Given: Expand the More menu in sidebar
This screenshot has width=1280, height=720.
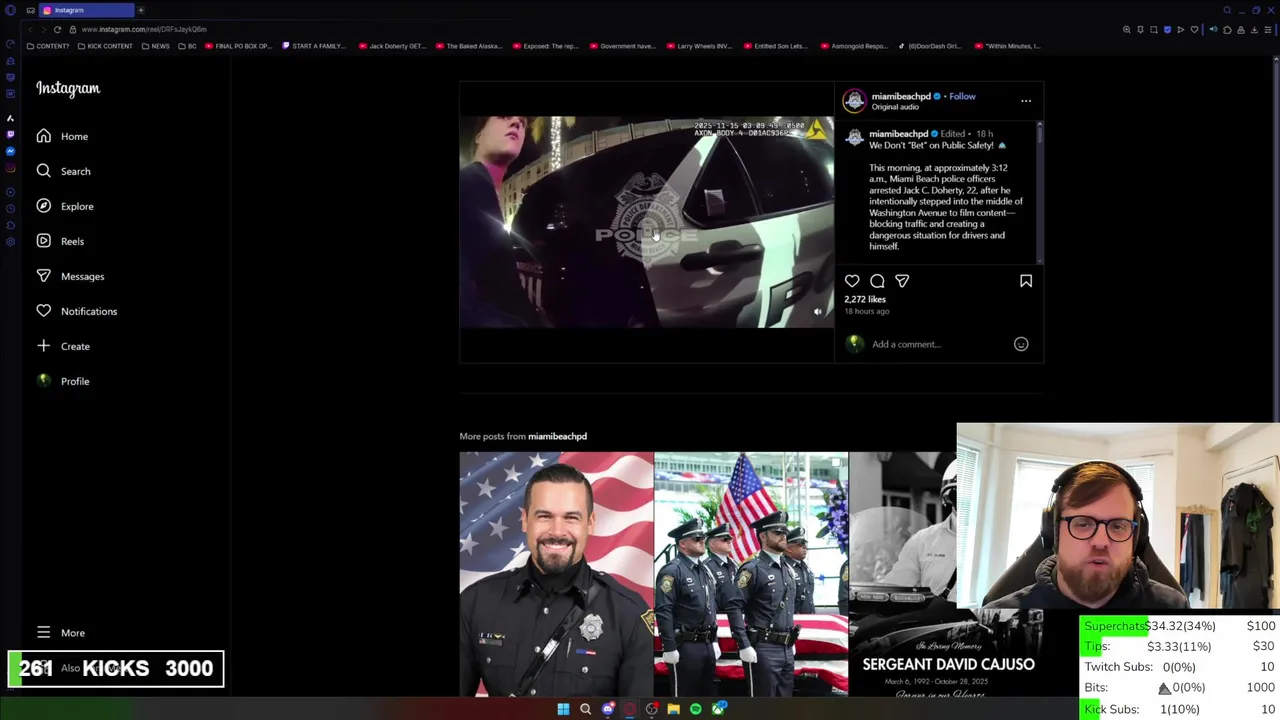Looking at the screenshot, I should tap(61, 632).
